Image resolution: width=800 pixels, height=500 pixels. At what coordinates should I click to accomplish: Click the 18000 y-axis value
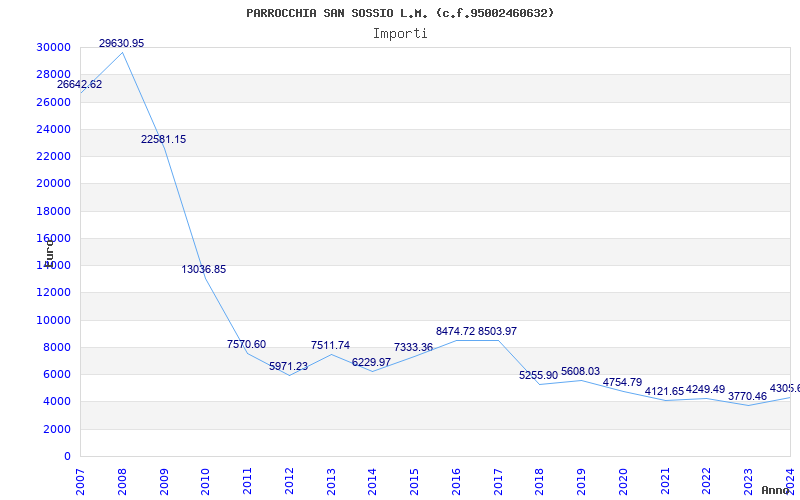tap(53, 211)
